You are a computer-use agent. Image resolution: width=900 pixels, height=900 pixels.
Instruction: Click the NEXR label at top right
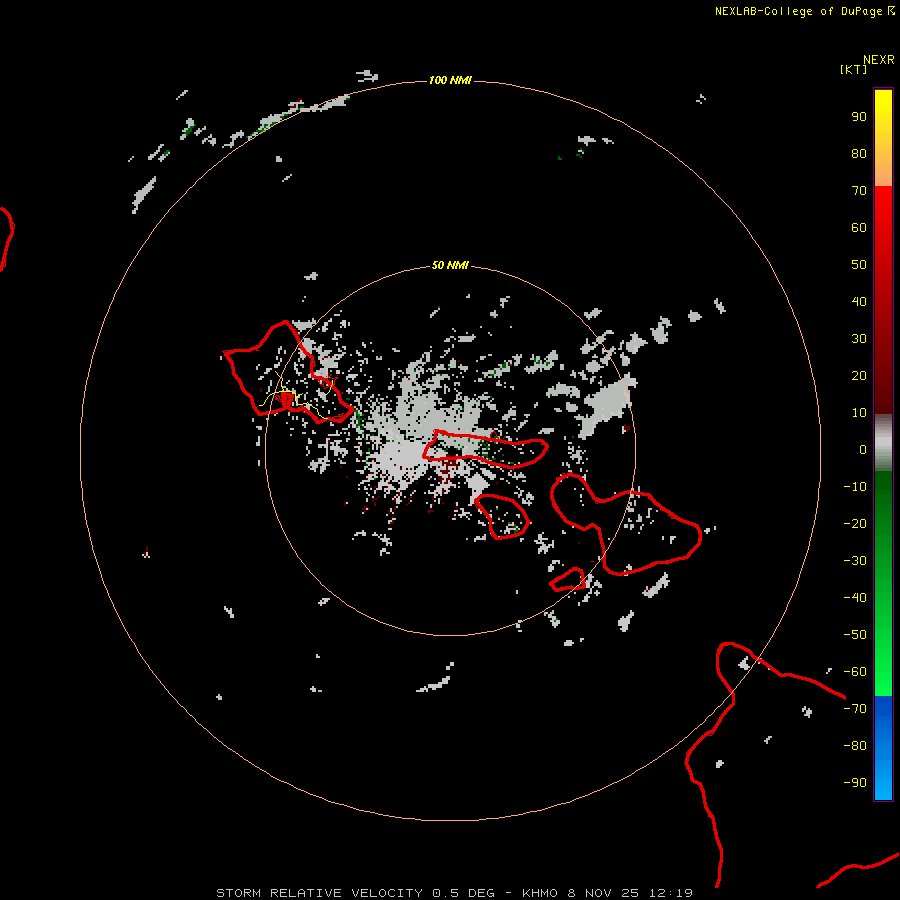(878, 60)
